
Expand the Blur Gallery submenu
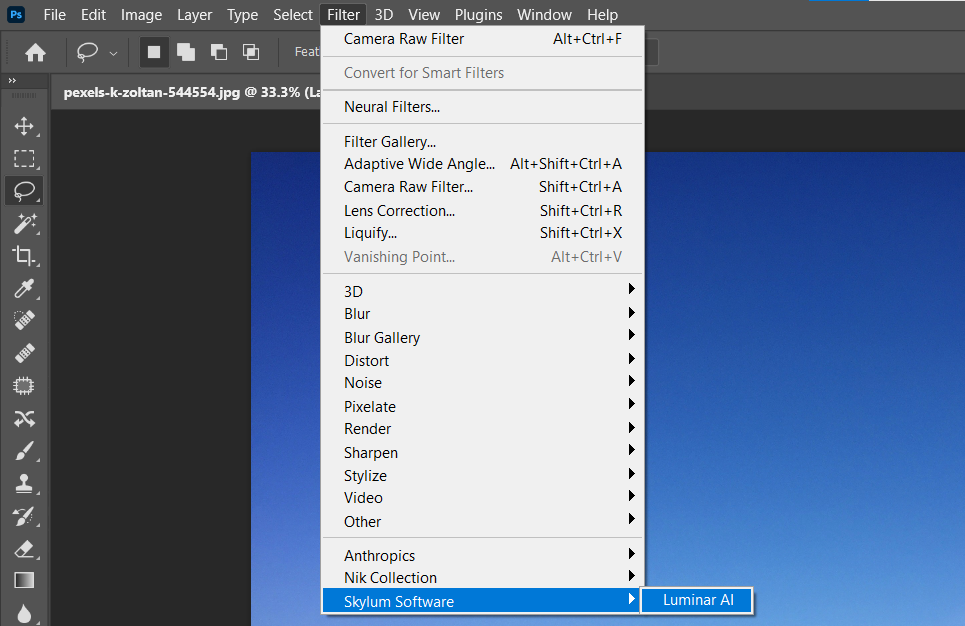pos(482,337)
